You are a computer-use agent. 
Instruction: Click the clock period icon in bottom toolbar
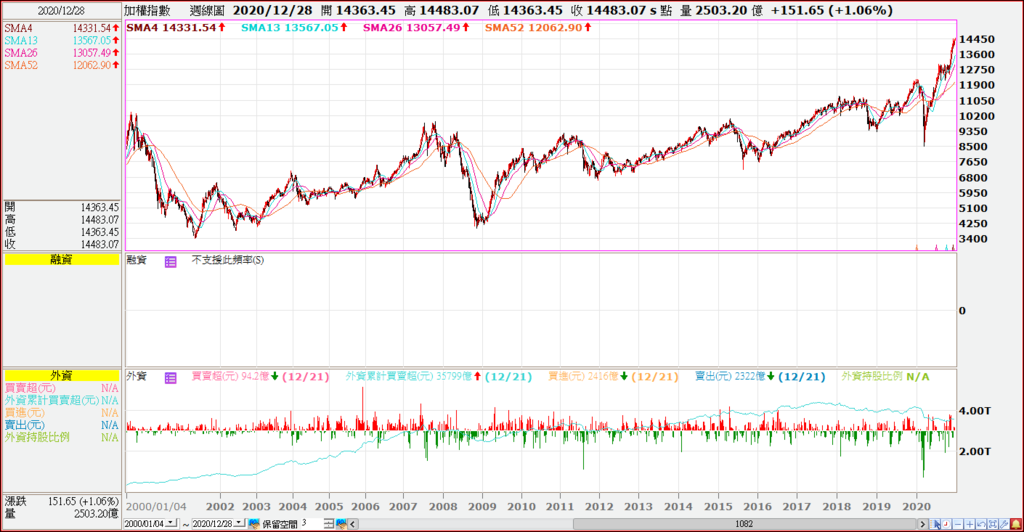[946, 524]
